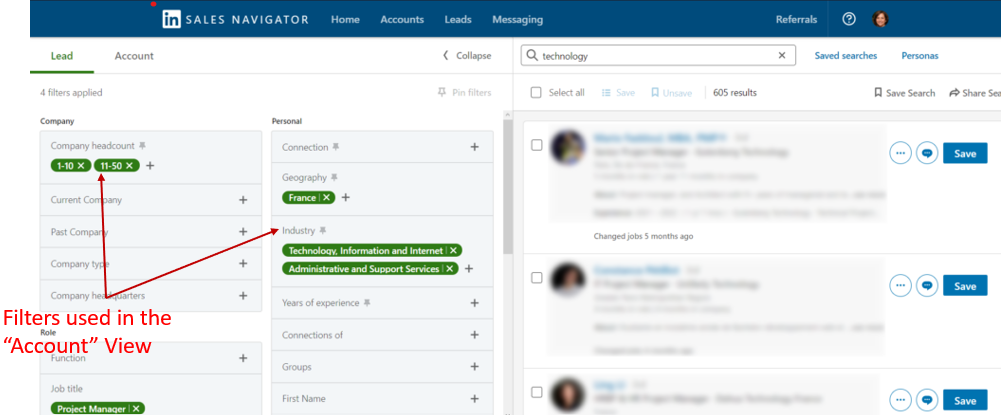Open more options for first lead
The width and height of the screenshot is (1001, 415).
point(900,153)
